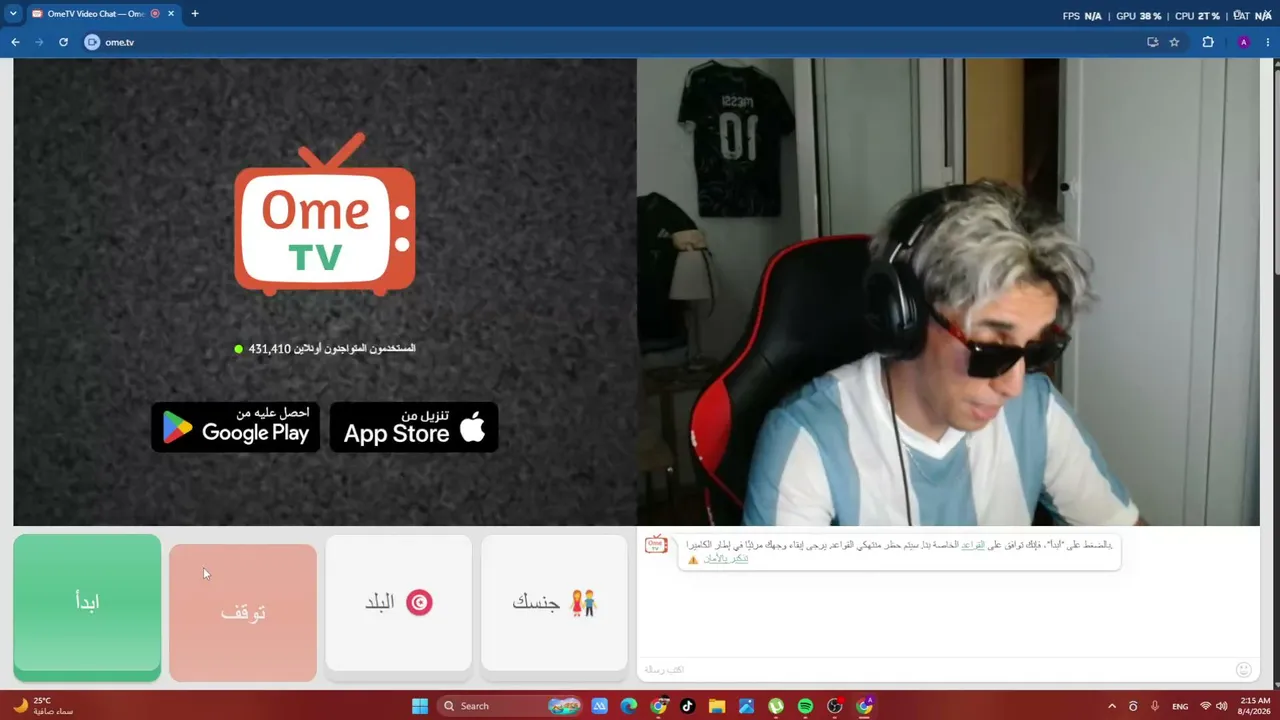Click the red توقف stop button

coord(243,612)
